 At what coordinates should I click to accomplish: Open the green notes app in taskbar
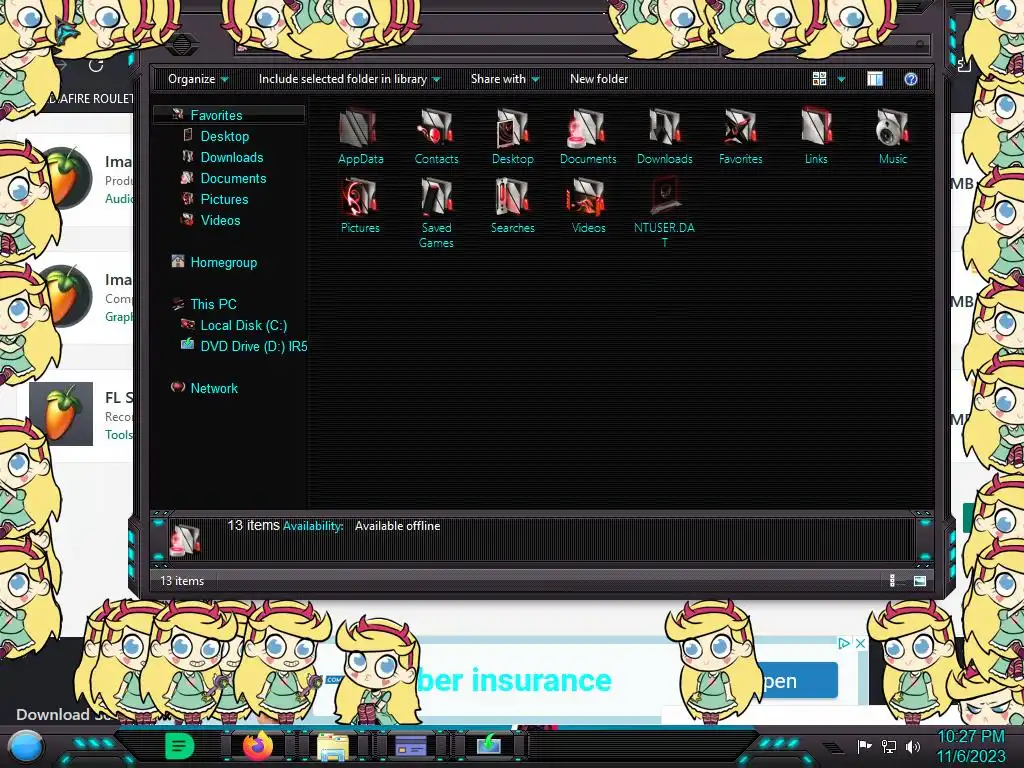180,746
